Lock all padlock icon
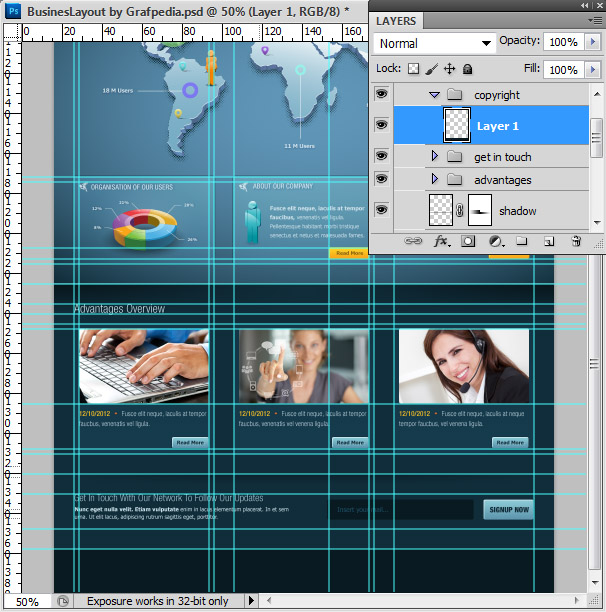The height and width of the screenshot is (612, 606). coord(467,69)
